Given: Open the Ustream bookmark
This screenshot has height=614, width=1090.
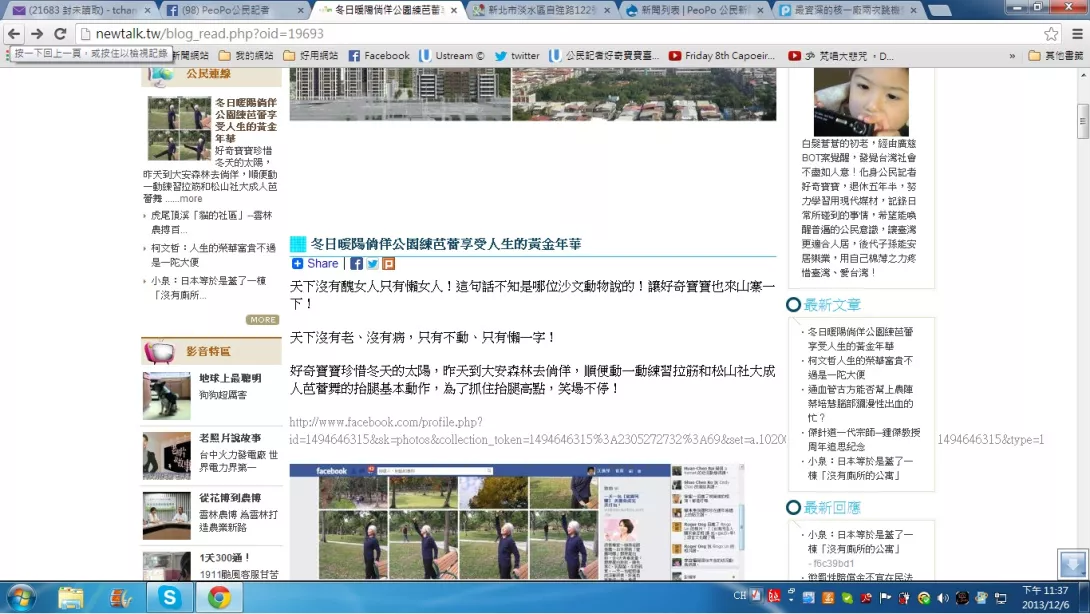Looking at the screenshot, I should pos(452,56).
